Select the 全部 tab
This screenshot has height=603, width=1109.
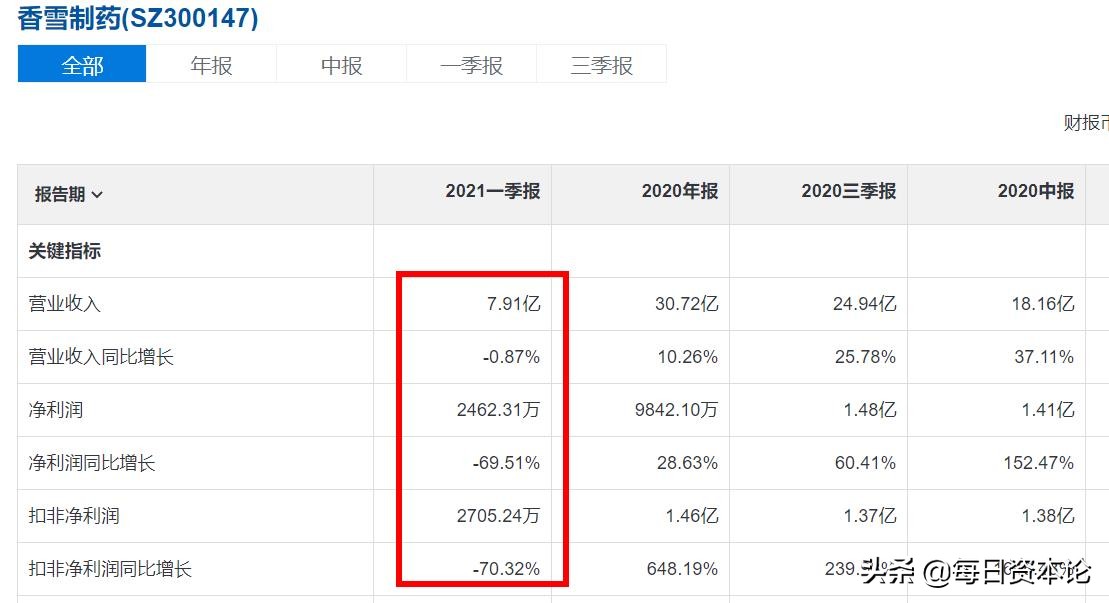click(x=82, y=66)
